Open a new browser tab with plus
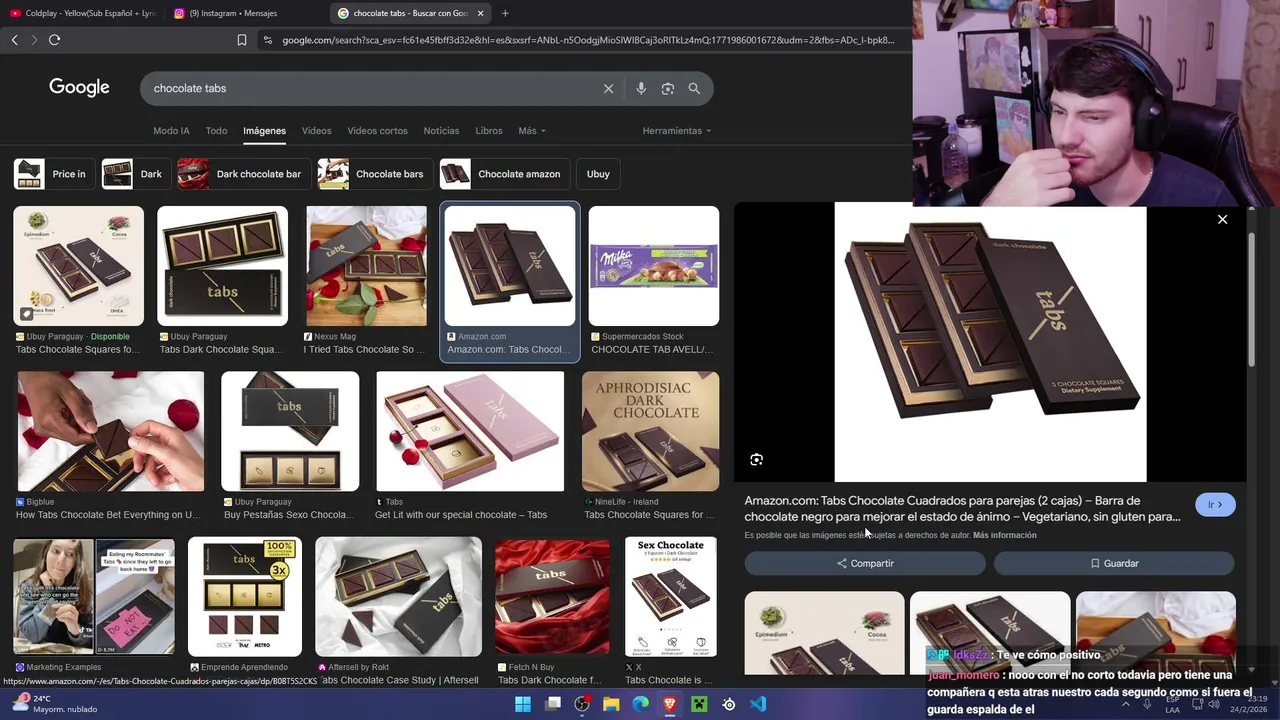1280x720 pixels. coord(505,13)
